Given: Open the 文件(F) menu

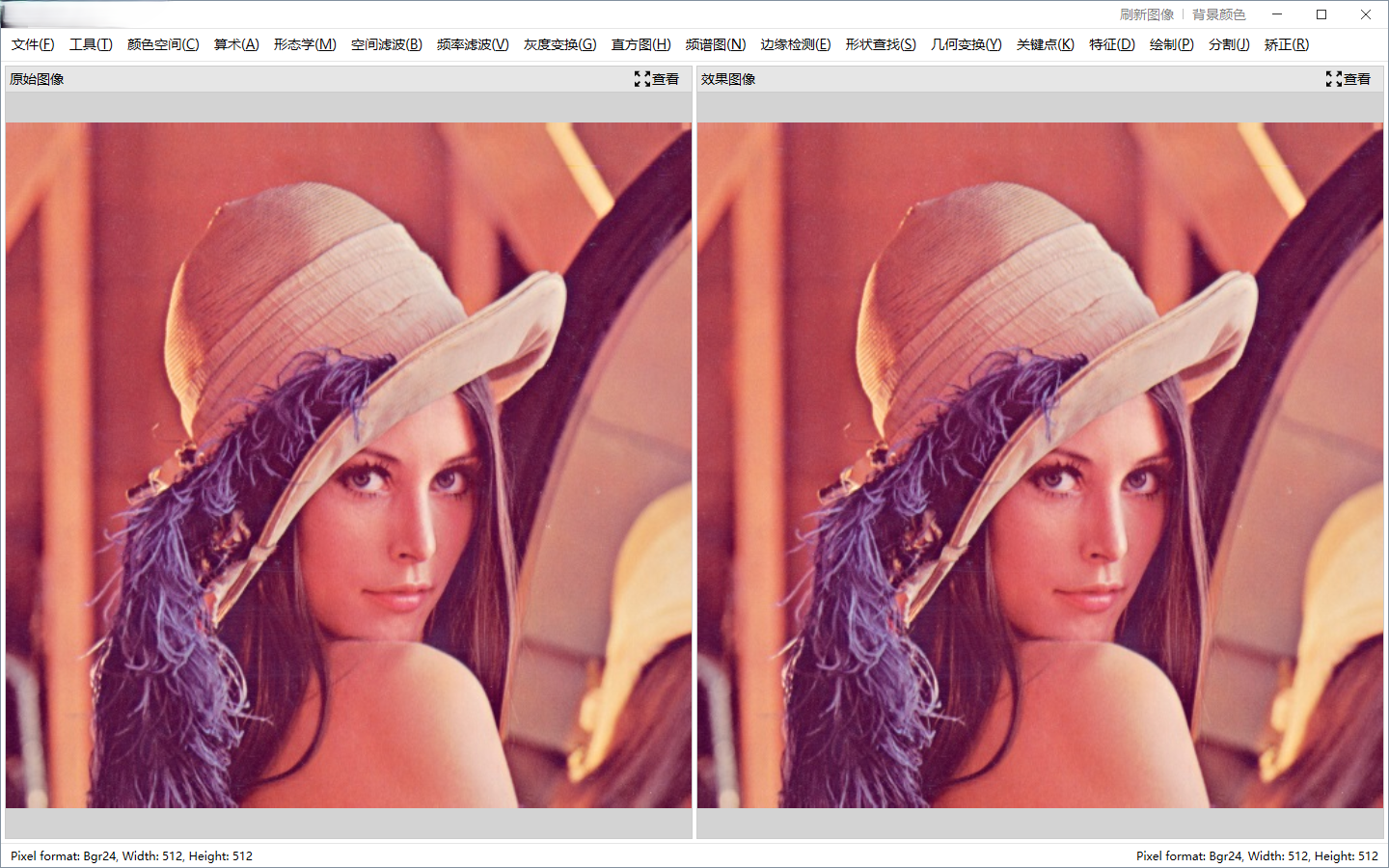Looking at the screenshot, I should click(33, 44).
